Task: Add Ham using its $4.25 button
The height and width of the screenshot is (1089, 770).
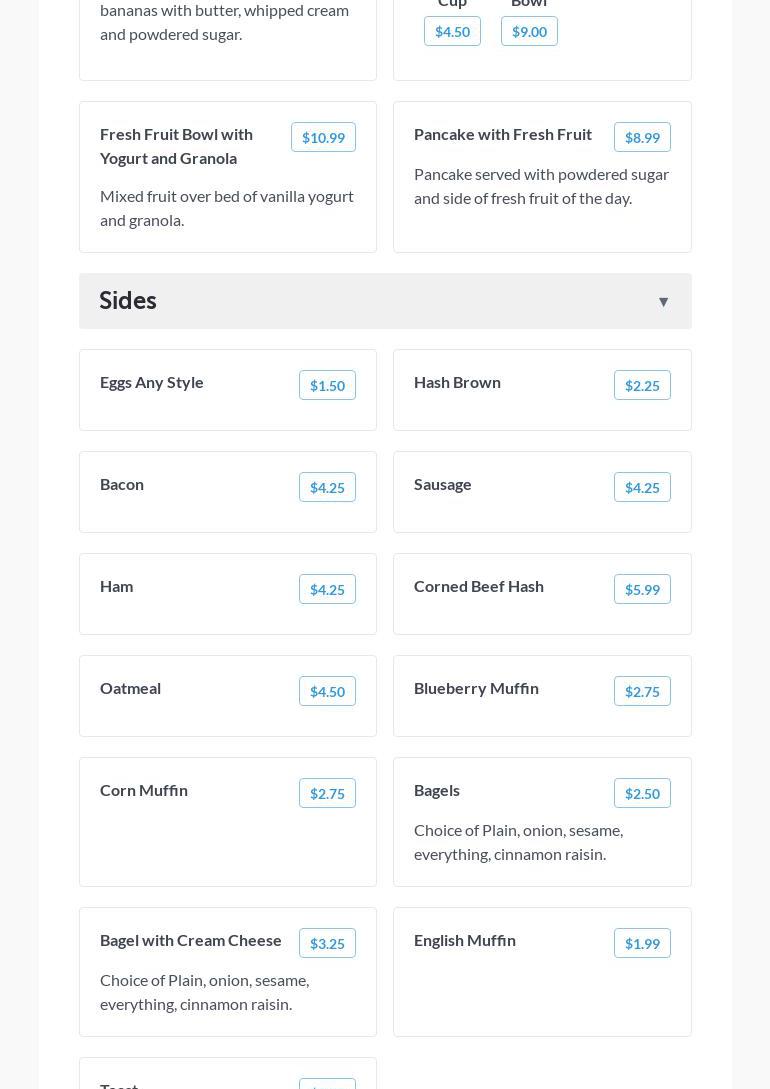Action: click(x=327, y=590)
